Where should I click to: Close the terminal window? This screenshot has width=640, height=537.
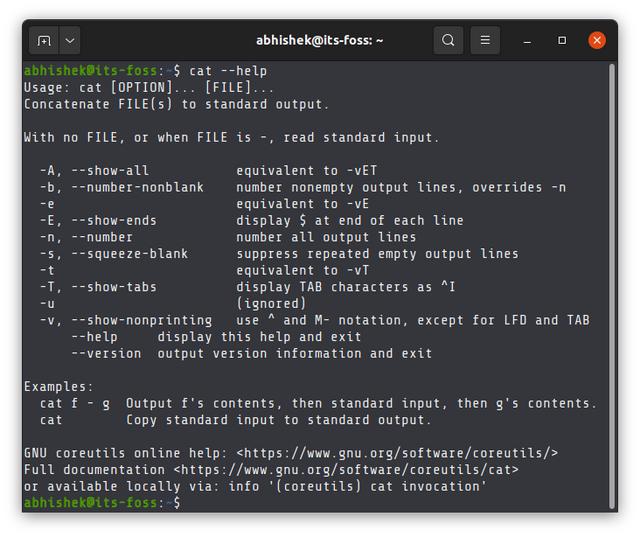coord(597,40)
